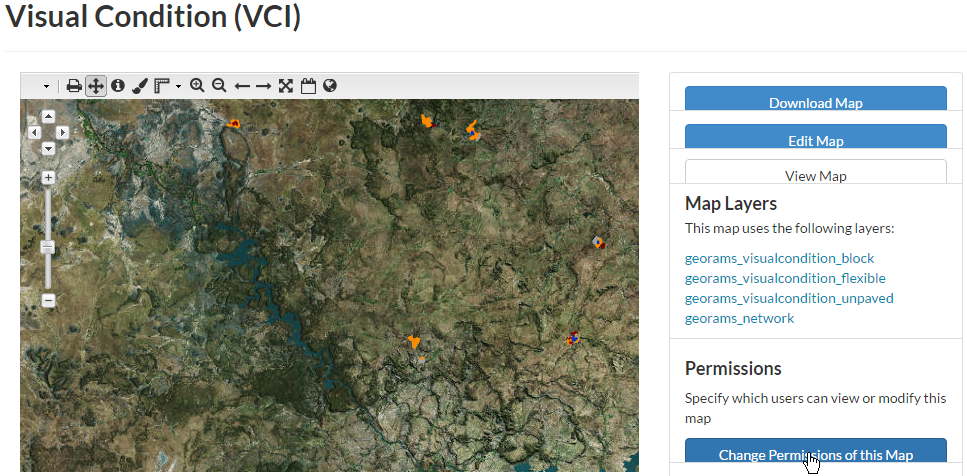Pan the map left with arrow

tap(35, 132)
